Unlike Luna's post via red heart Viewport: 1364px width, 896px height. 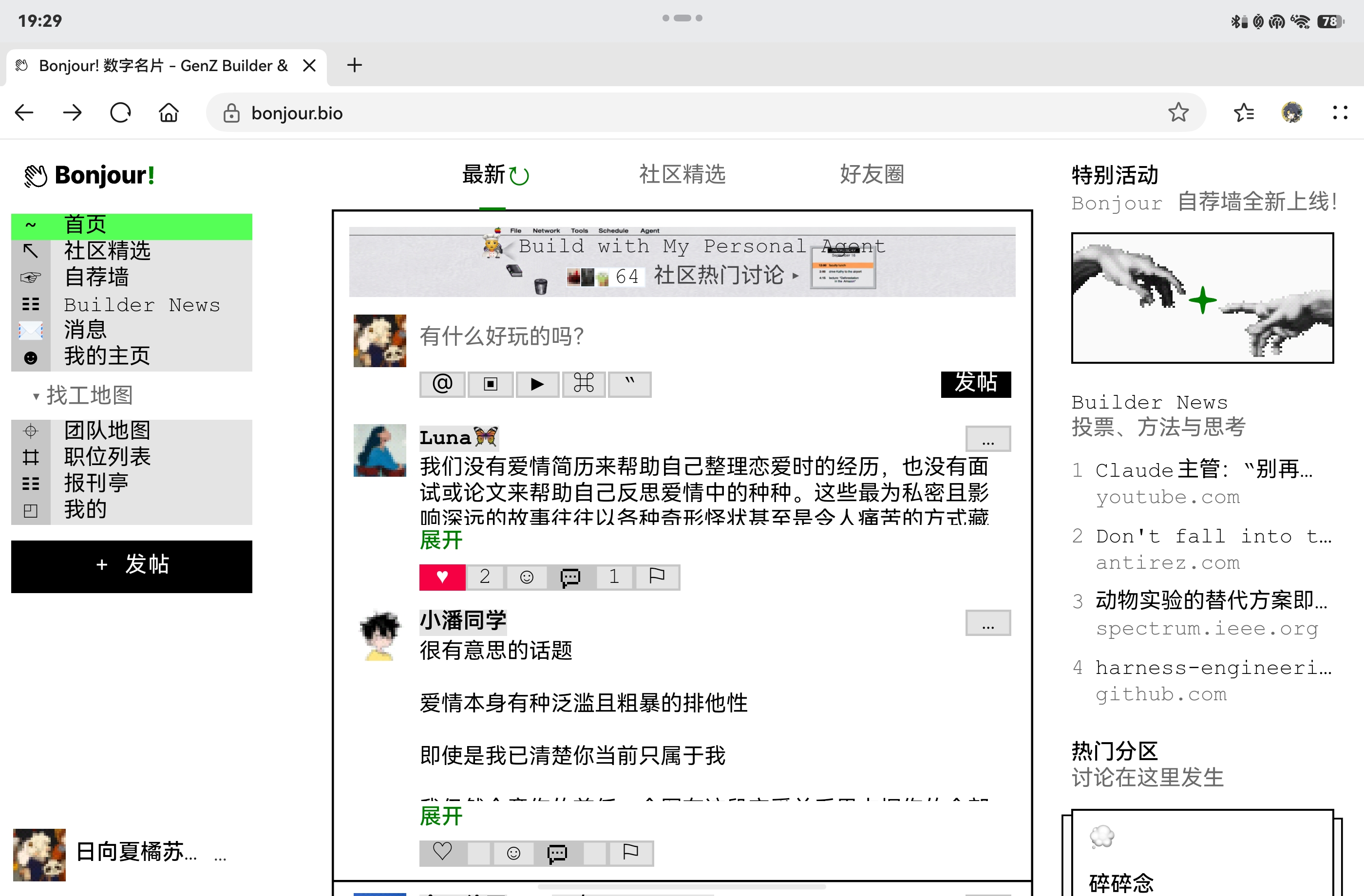point(442,577)
